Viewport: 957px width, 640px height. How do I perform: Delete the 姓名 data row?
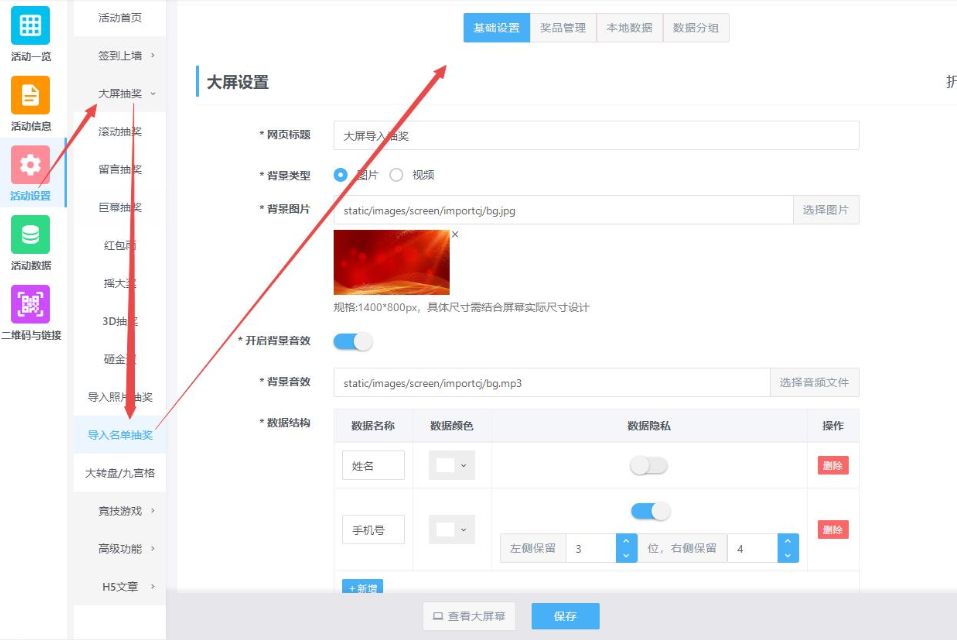point(832,466)
